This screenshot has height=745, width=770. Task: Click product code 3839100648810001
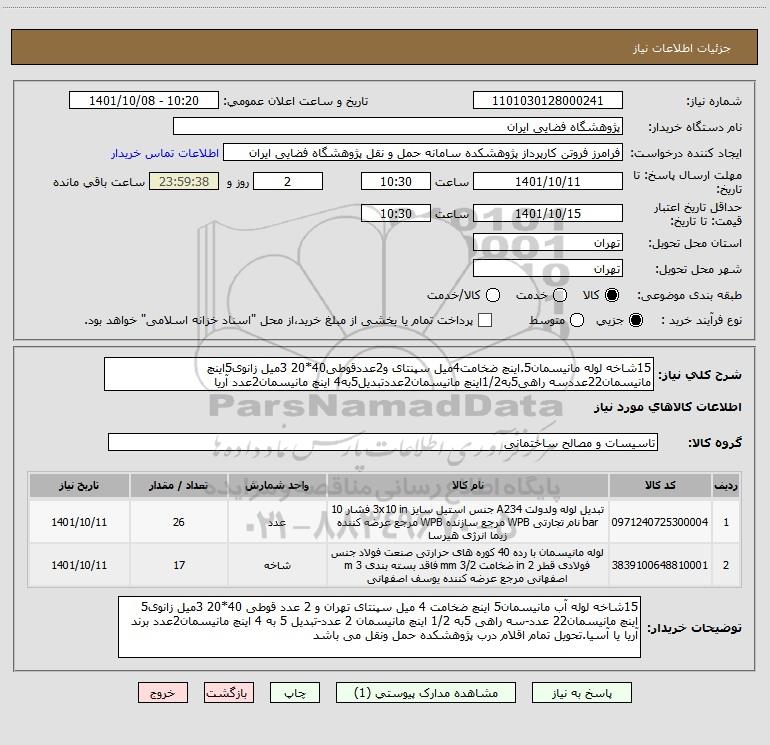click(x=660, y=565)
